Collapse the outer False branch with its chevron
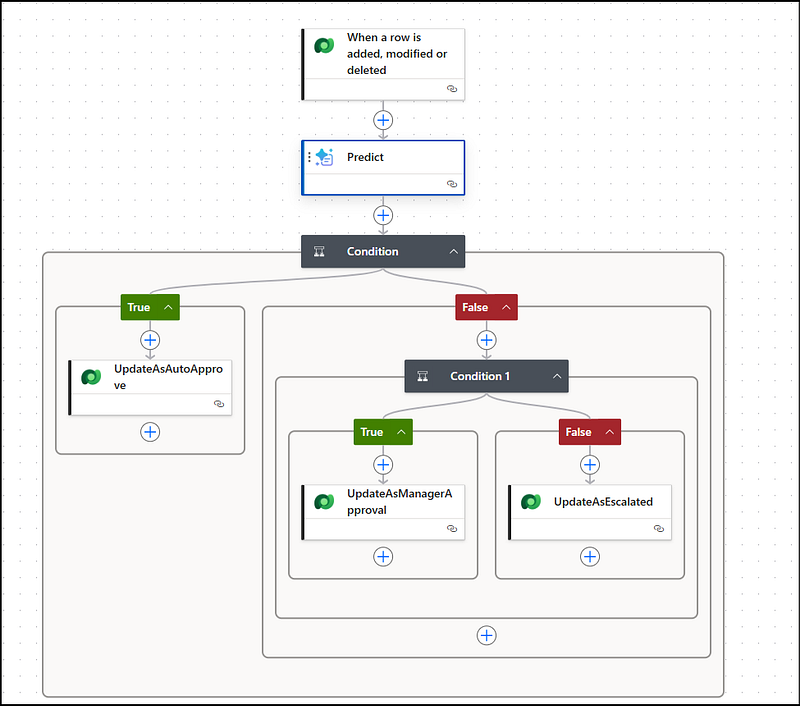The image size is (800, 706). (x=506, y=307)
